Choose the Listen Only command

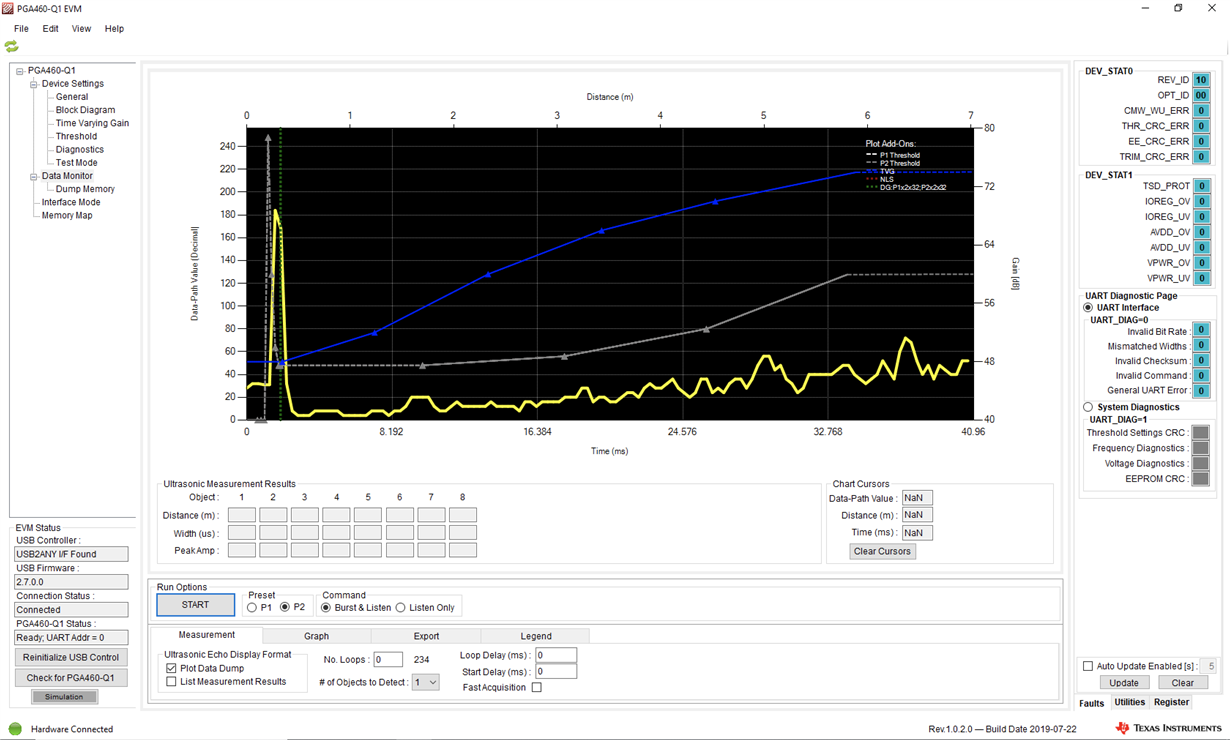(x=401, y=608)
